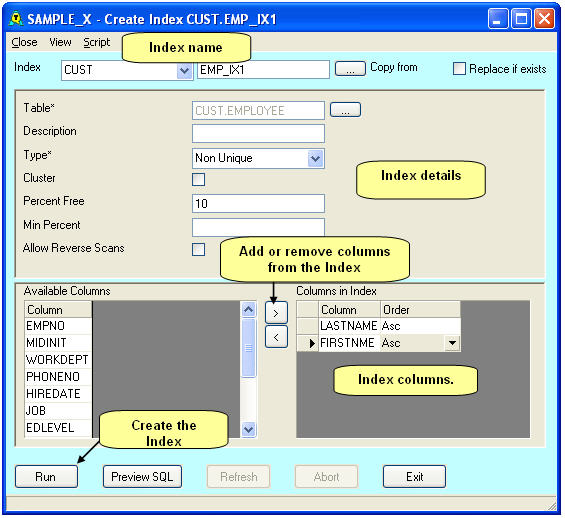Add selected column to index with > button

tap(276, 313)
